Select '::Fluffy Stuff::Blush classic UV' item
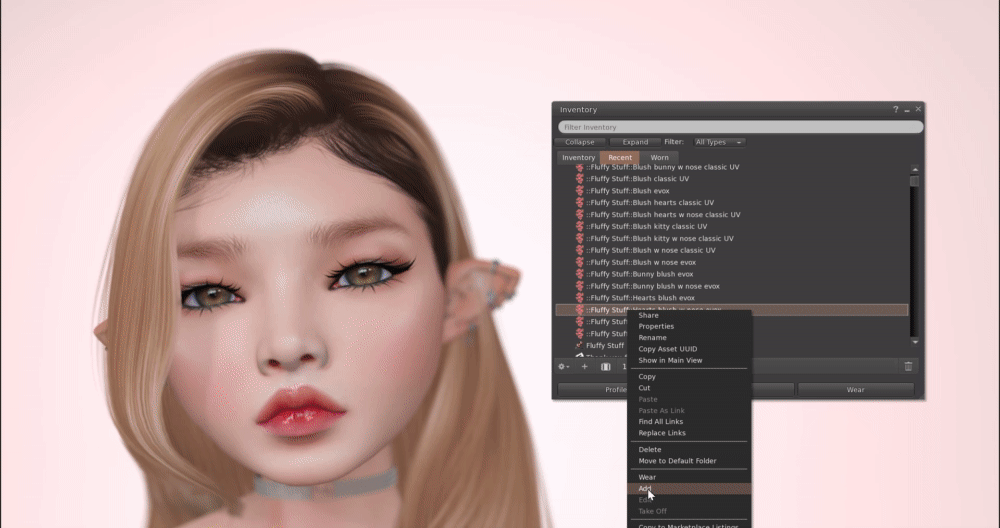 (x=637, y=179)
